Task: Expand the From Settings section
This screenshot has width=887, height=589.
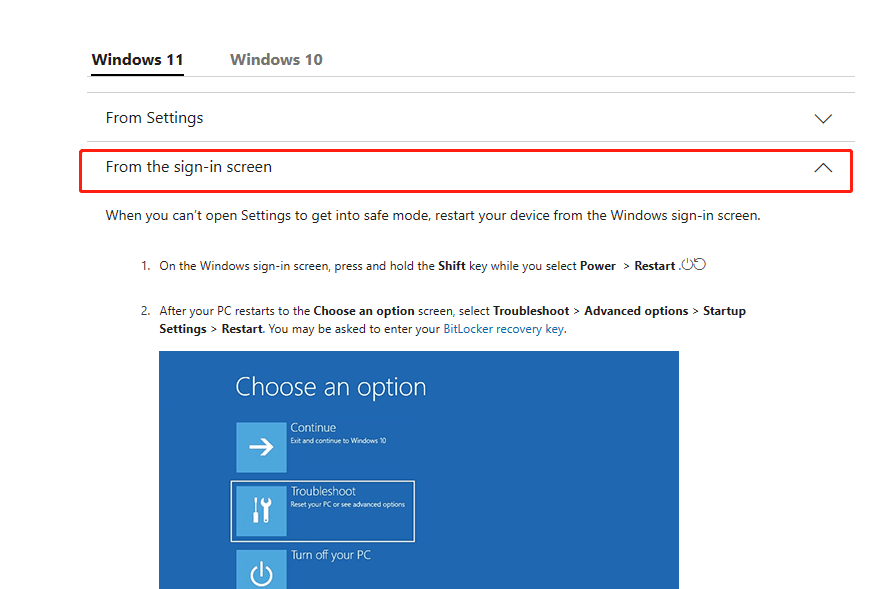Action: 471,118
